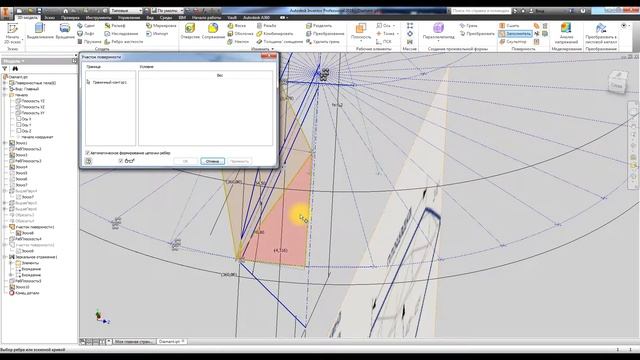Expand the Изменить panel arrow
The height and width of the screenshot is (360, 640).
(273, 49)
